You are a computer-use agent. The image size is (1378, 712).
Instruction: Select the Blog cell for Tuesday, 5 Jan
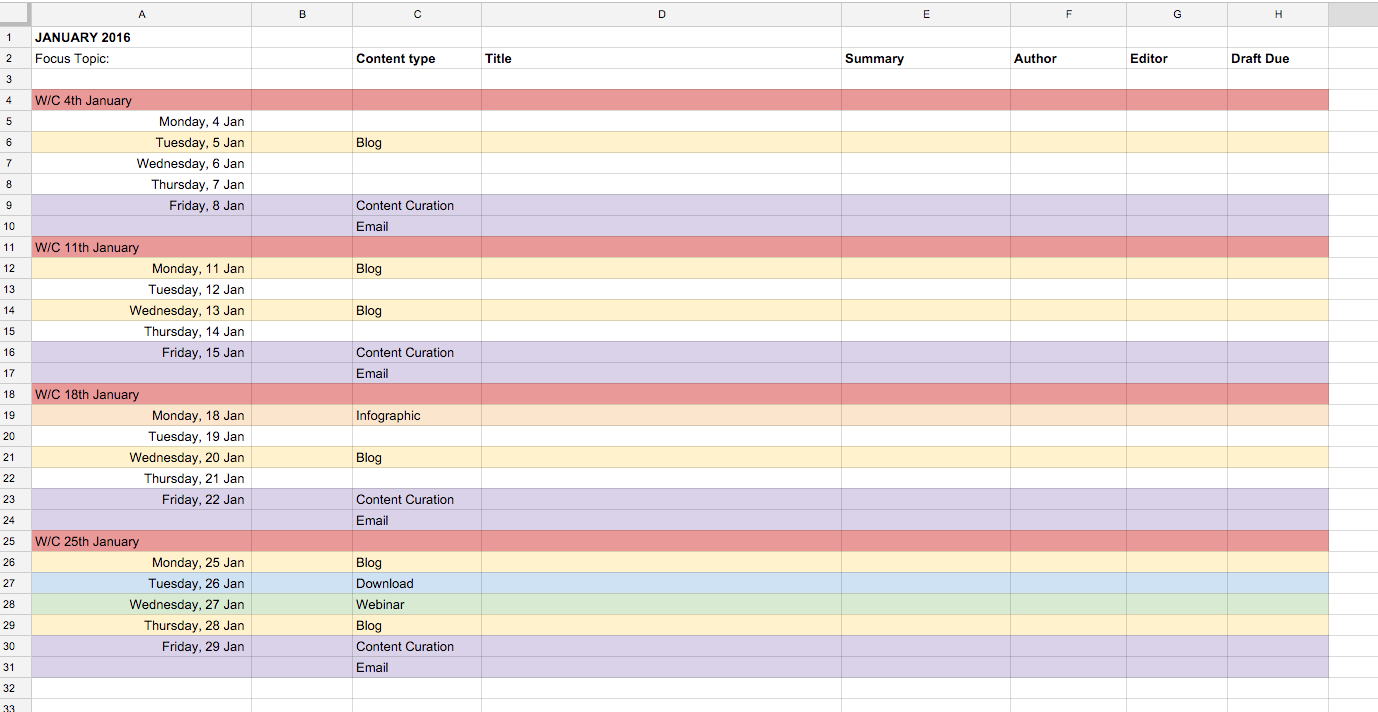tap(416, 143)
